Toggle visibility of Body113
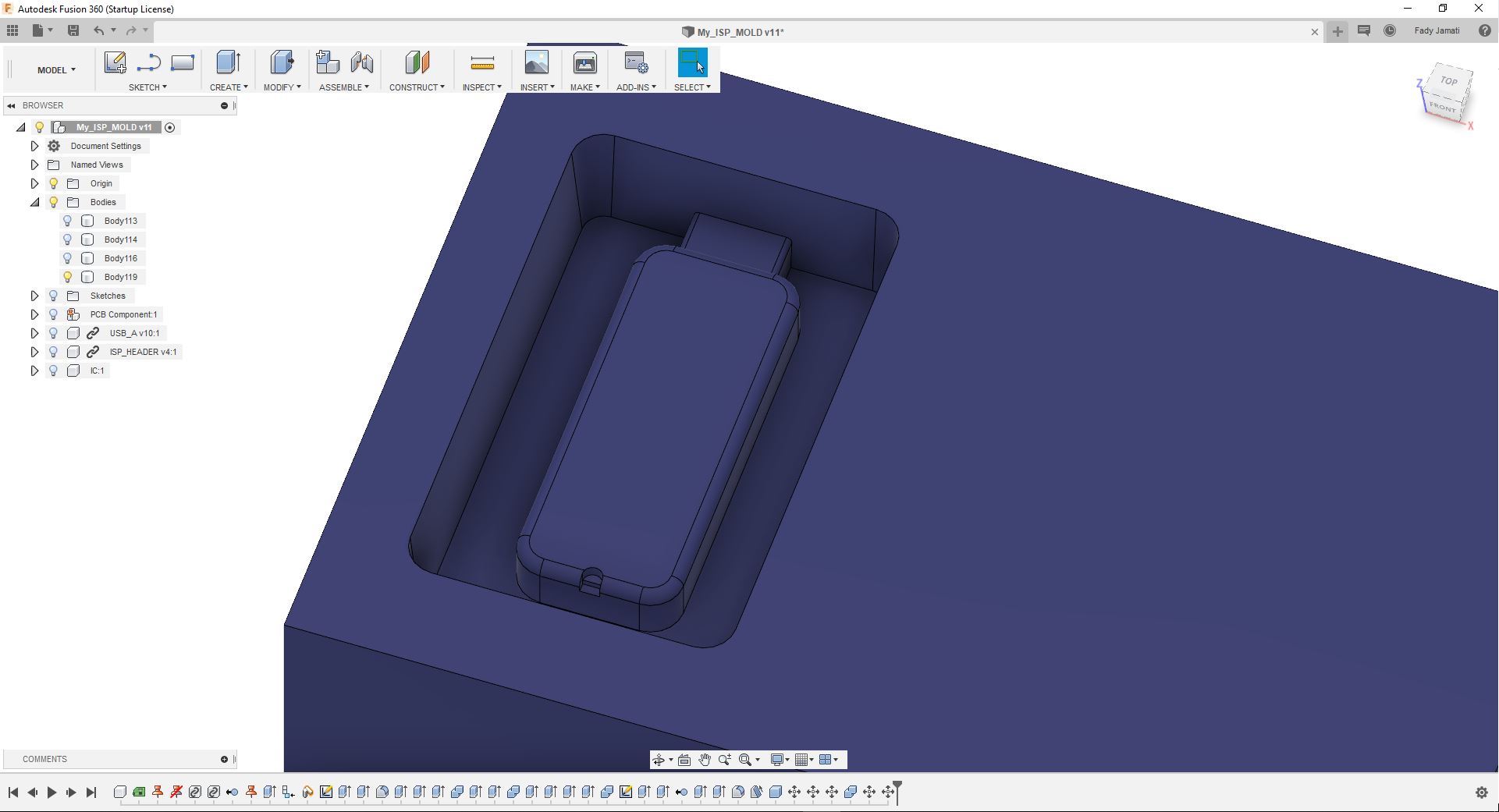This screenshot has width=1499, height=812. (x=68, y=221)
